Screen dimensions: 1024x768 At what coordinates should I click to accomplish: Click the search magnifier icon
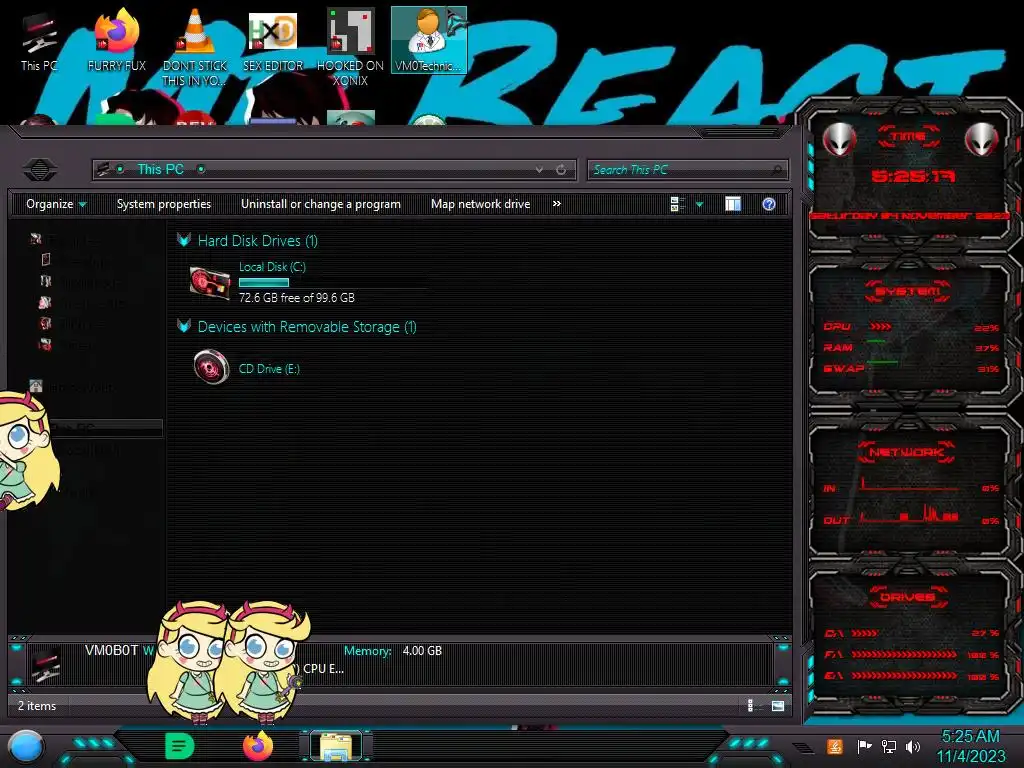(776, 170)
